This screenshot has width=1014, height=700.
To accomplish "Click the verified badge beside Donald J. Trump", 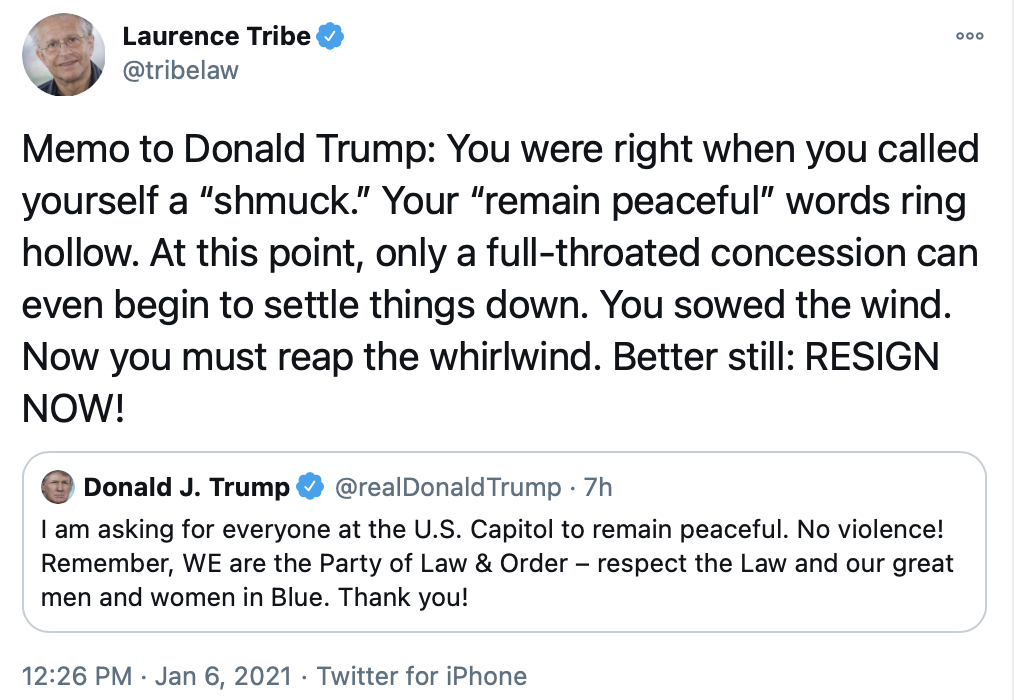I will [x=311, y=487].
